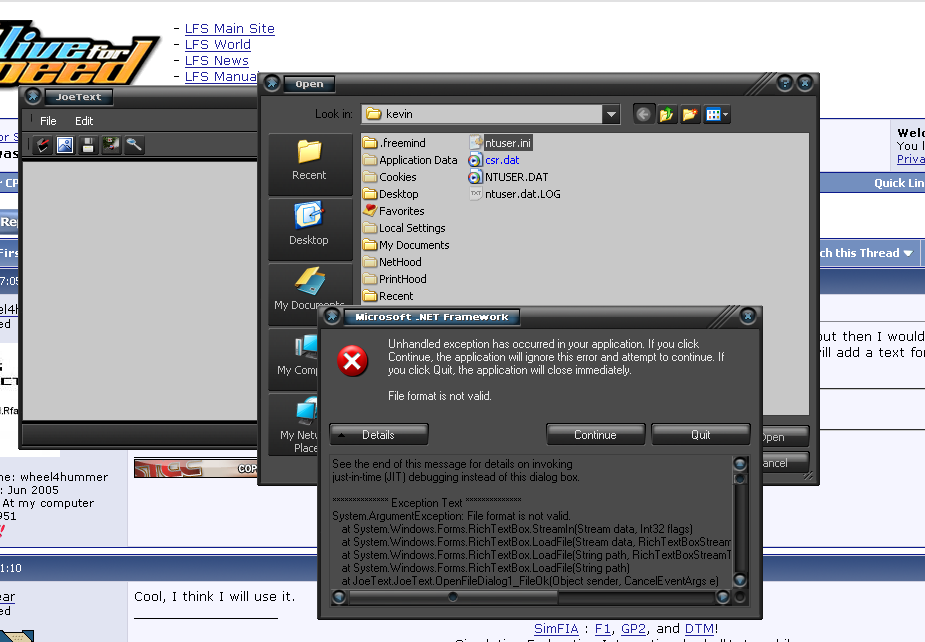Click Continue in the .NET Framework error
The width and height of the screenshot is (925, 642).
[596, 435]
